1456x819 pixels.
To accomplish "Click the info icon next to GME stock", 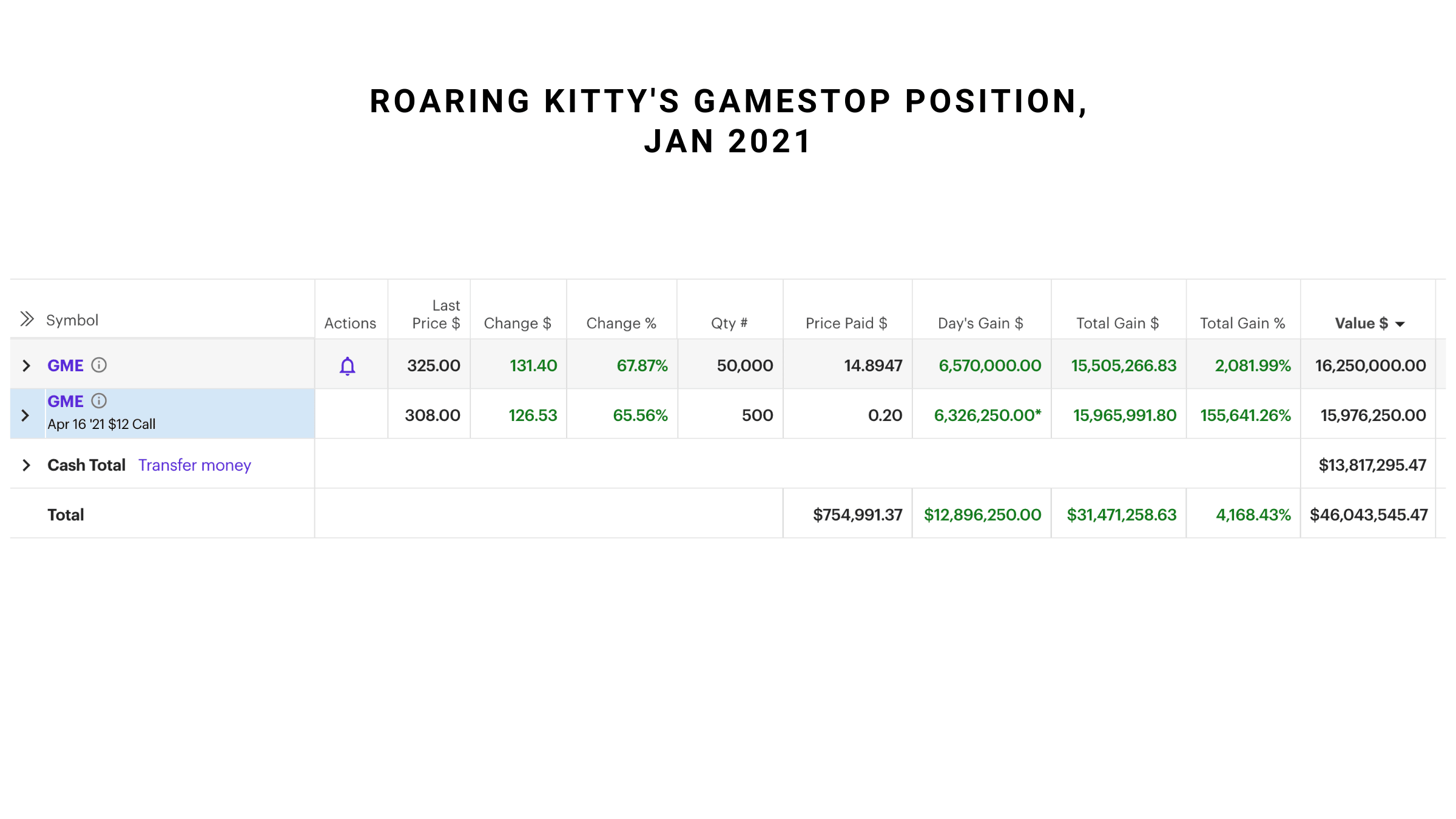I will pos(99,365).
